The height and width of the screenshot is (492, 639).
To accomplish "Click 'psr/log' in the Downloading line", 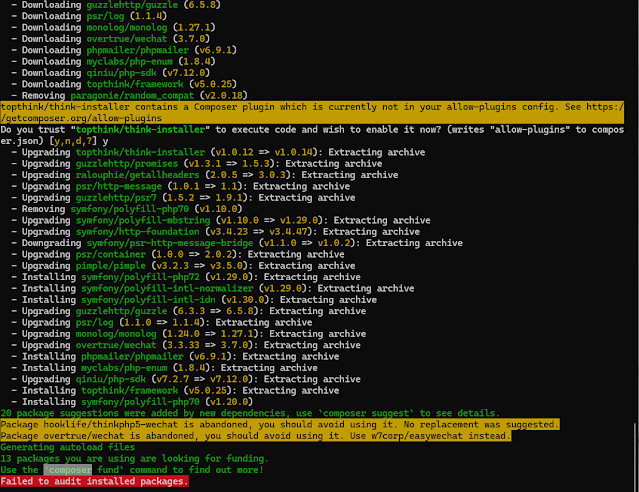I will 105,16.
